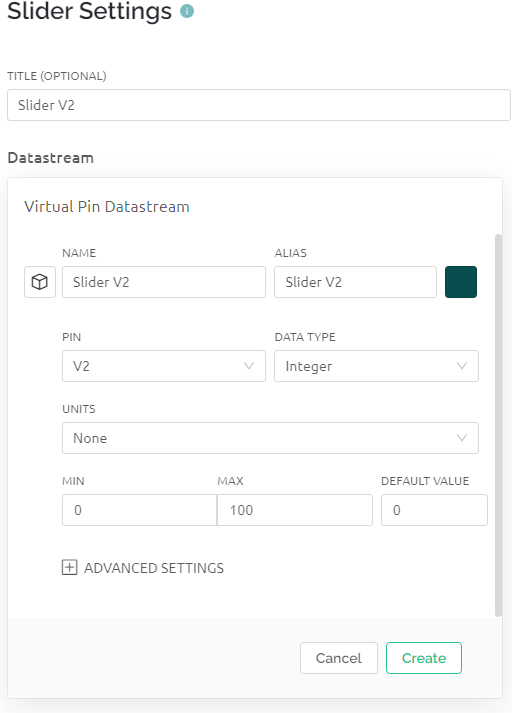Open the Data Type dropdown showing Integer

click(376, 366)
